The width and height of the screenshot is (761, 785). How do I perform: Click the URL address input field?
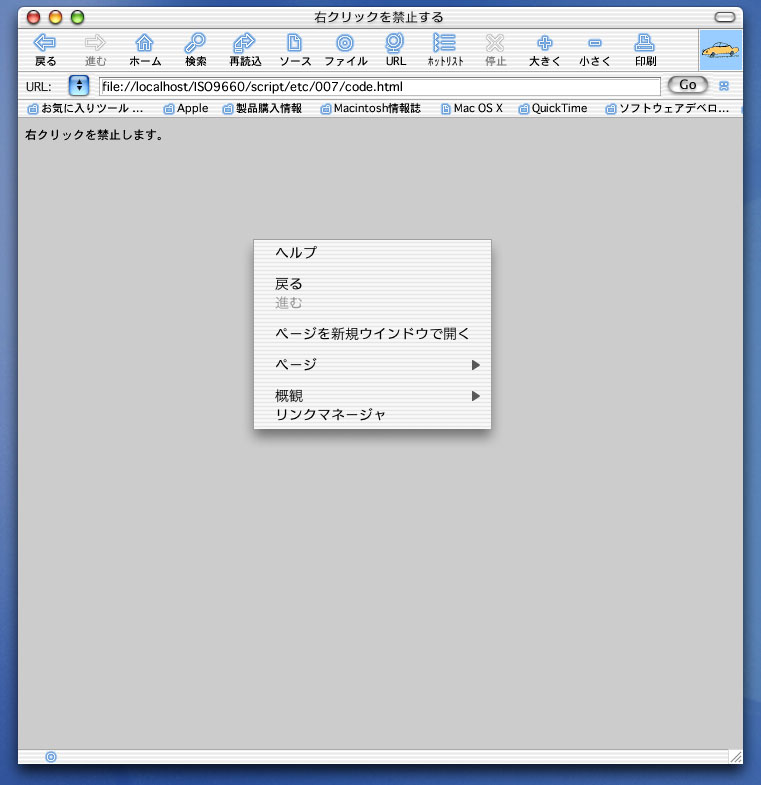click(379, 87)
